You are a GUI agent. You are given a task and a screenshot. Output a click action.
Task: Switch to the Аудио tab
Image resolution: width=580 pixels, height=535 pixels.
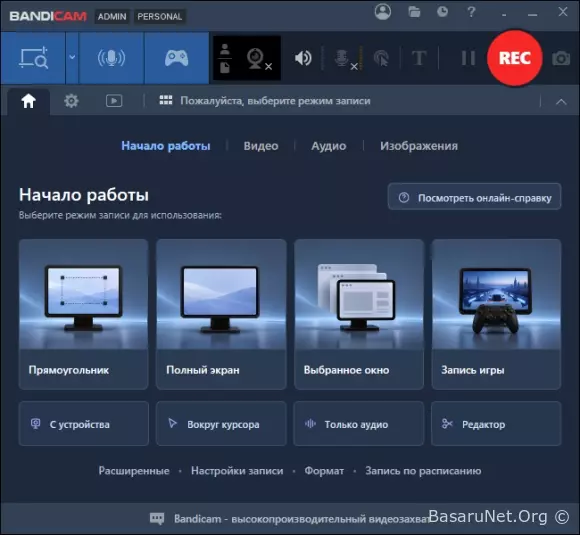coord(328,146)
